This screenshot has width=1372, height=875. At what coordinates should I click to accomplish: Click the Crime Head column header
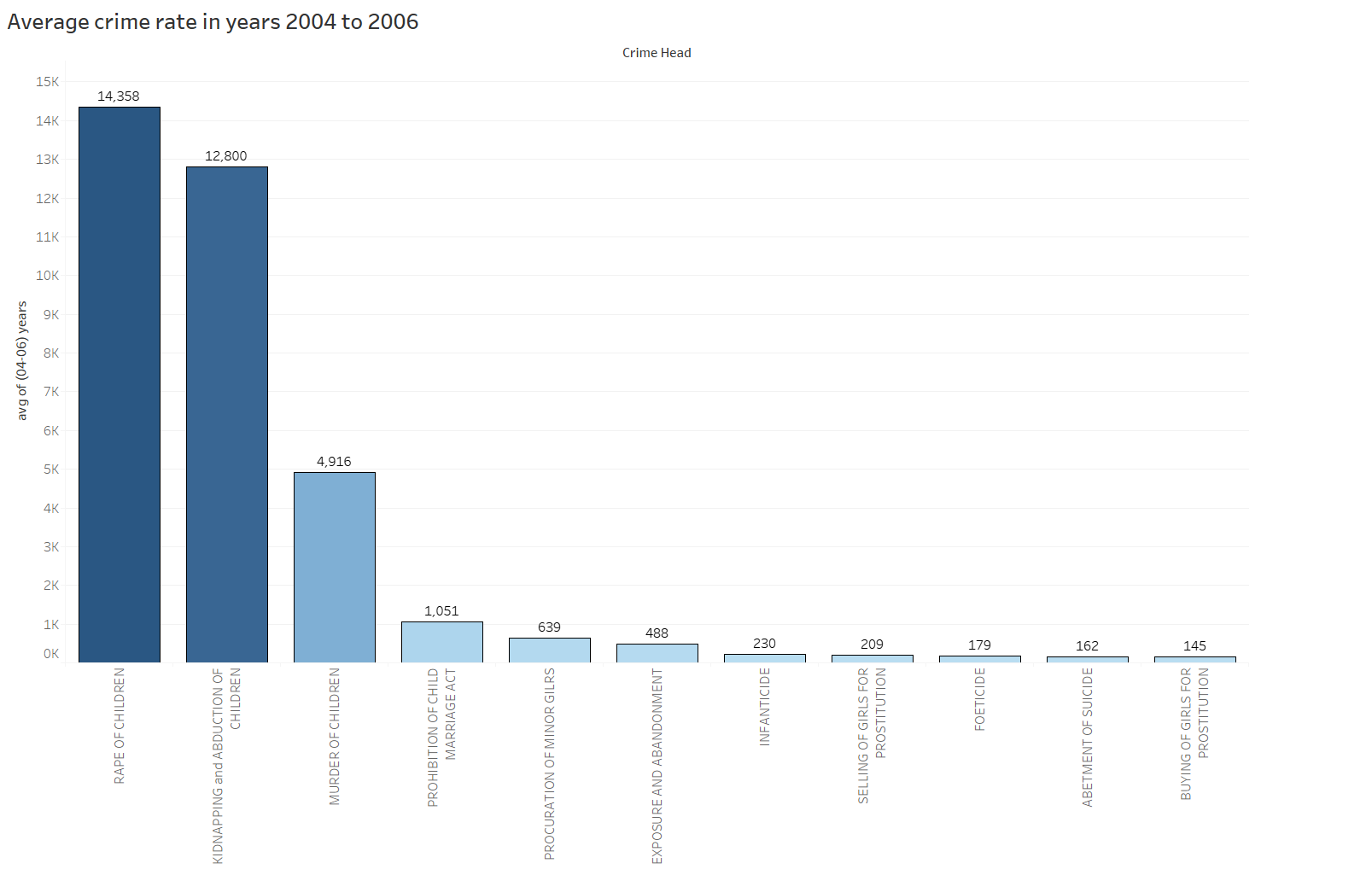pos(657,53)
